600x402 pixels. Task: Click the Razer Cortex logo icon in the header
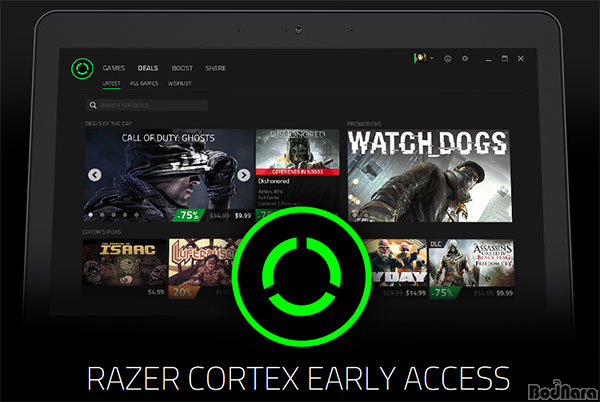coord(82,69)
